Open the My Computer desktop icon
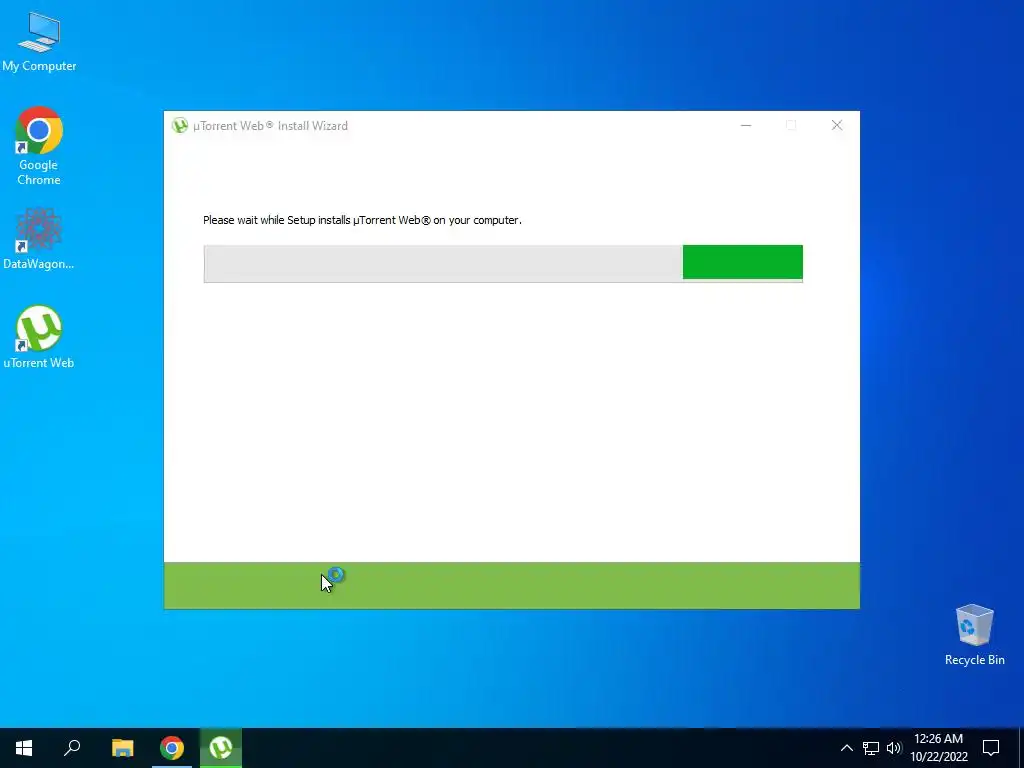 click(39, 42)
